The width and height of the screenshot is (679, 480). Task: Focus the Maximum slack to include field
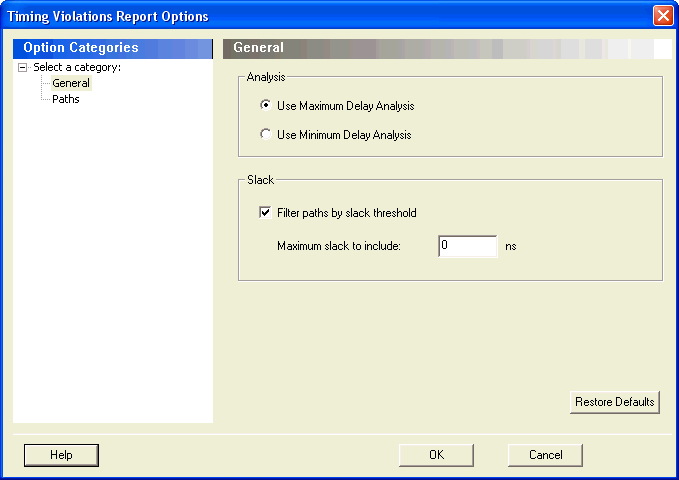click(x=468, y=246)
